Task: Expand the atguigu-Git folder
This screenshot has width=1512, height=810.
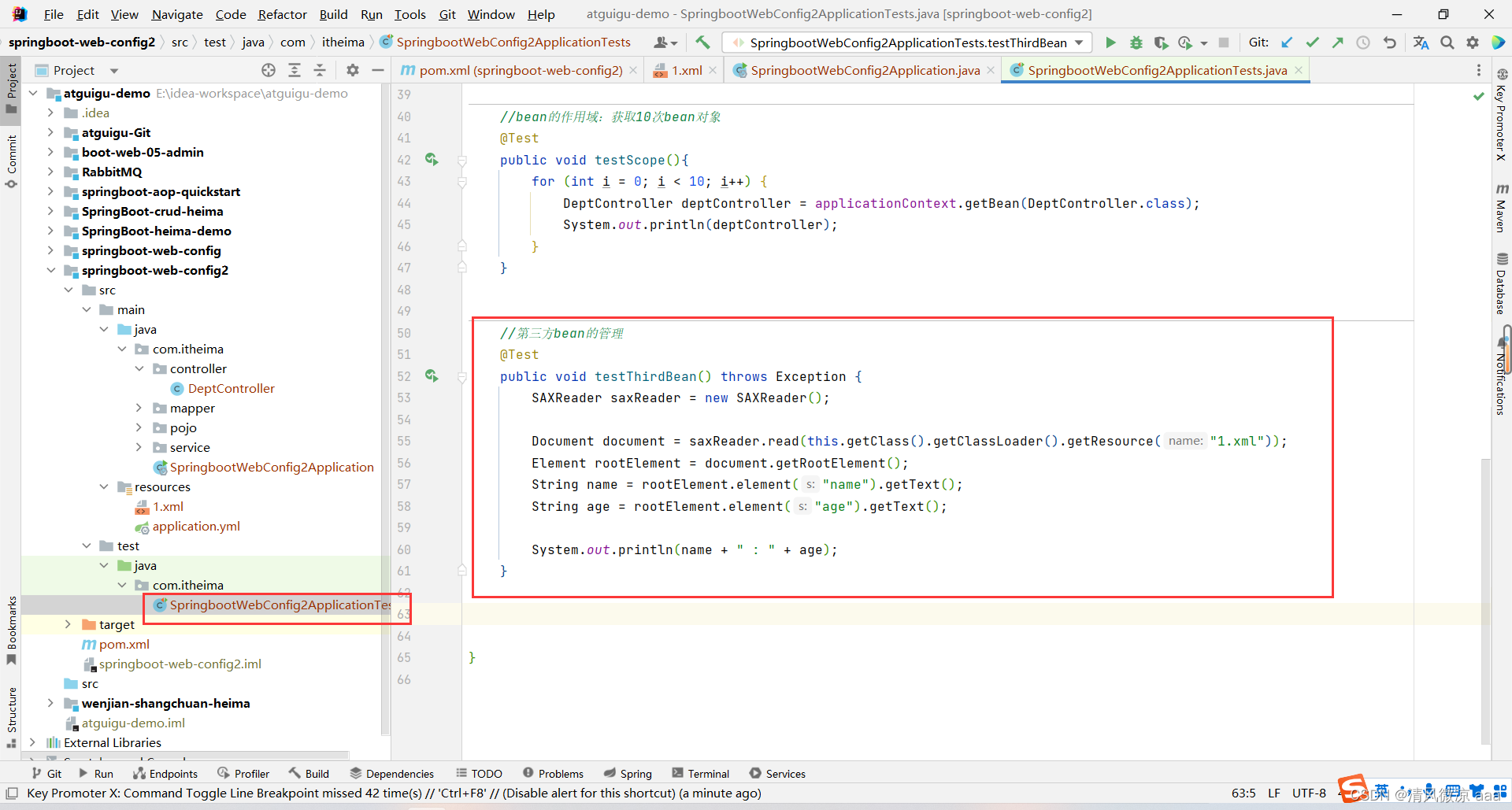Action: pyautogui.click(x=50, y=132)
